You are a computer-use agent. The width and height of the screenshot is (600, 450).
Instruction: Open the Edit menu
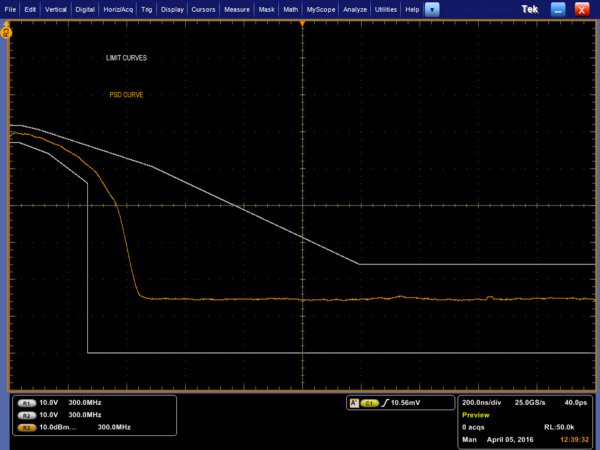30,10
